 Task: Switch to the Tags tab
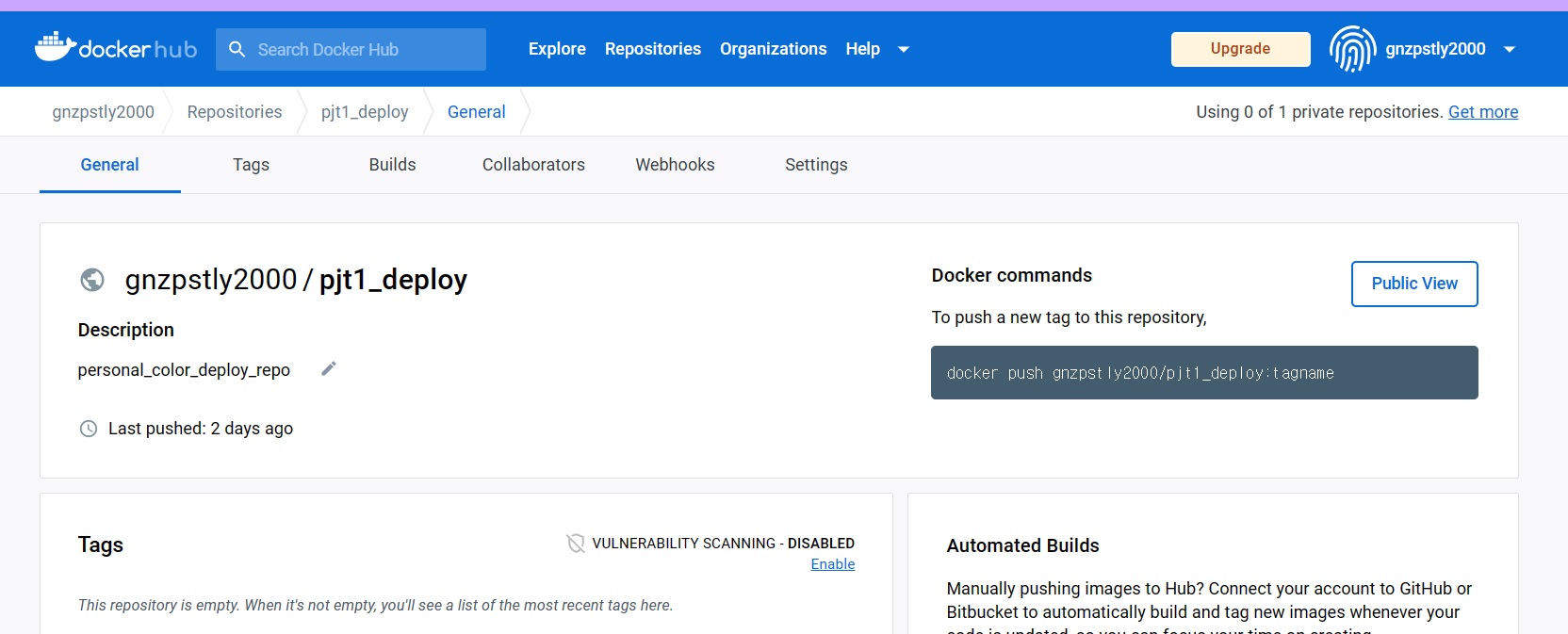tap(252, 165)
